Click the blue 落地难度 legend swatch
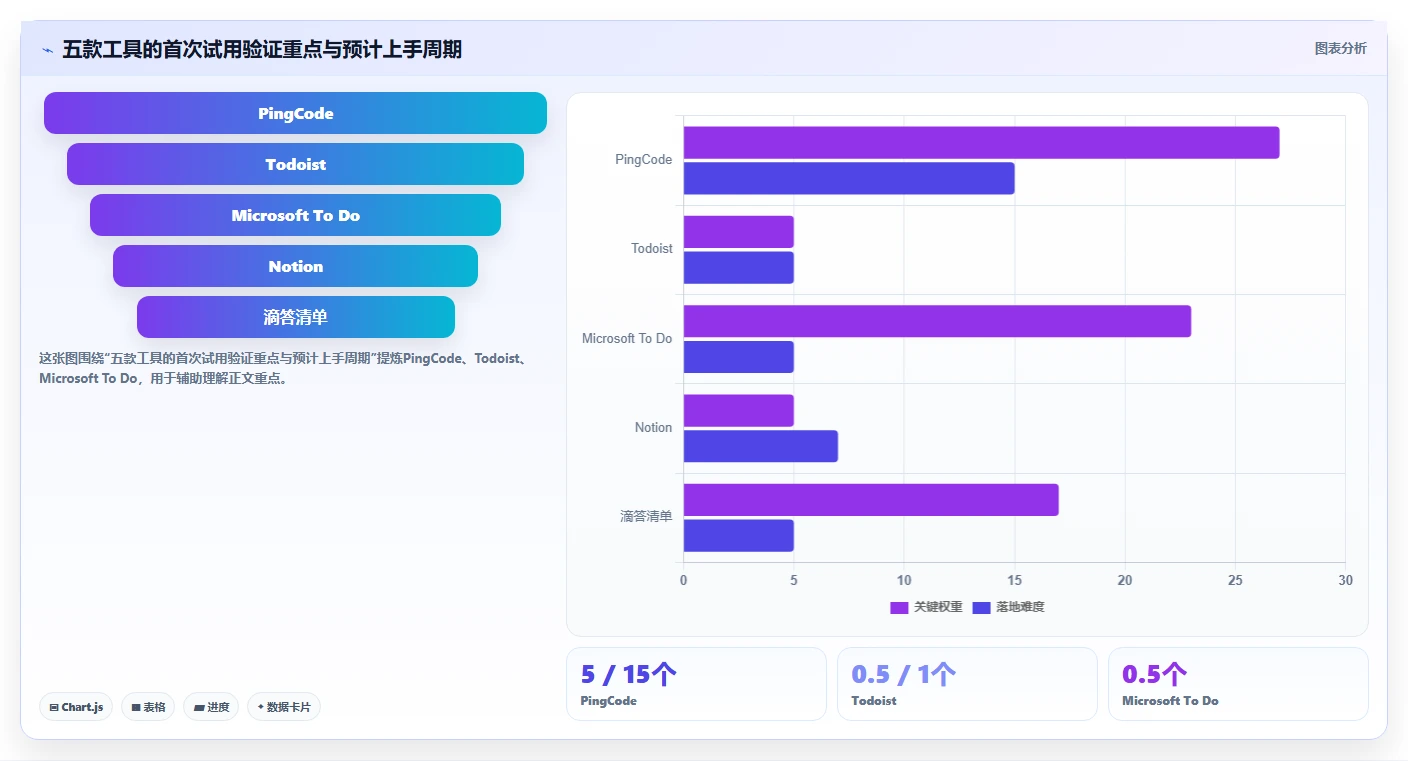 [x=981, y=607]
